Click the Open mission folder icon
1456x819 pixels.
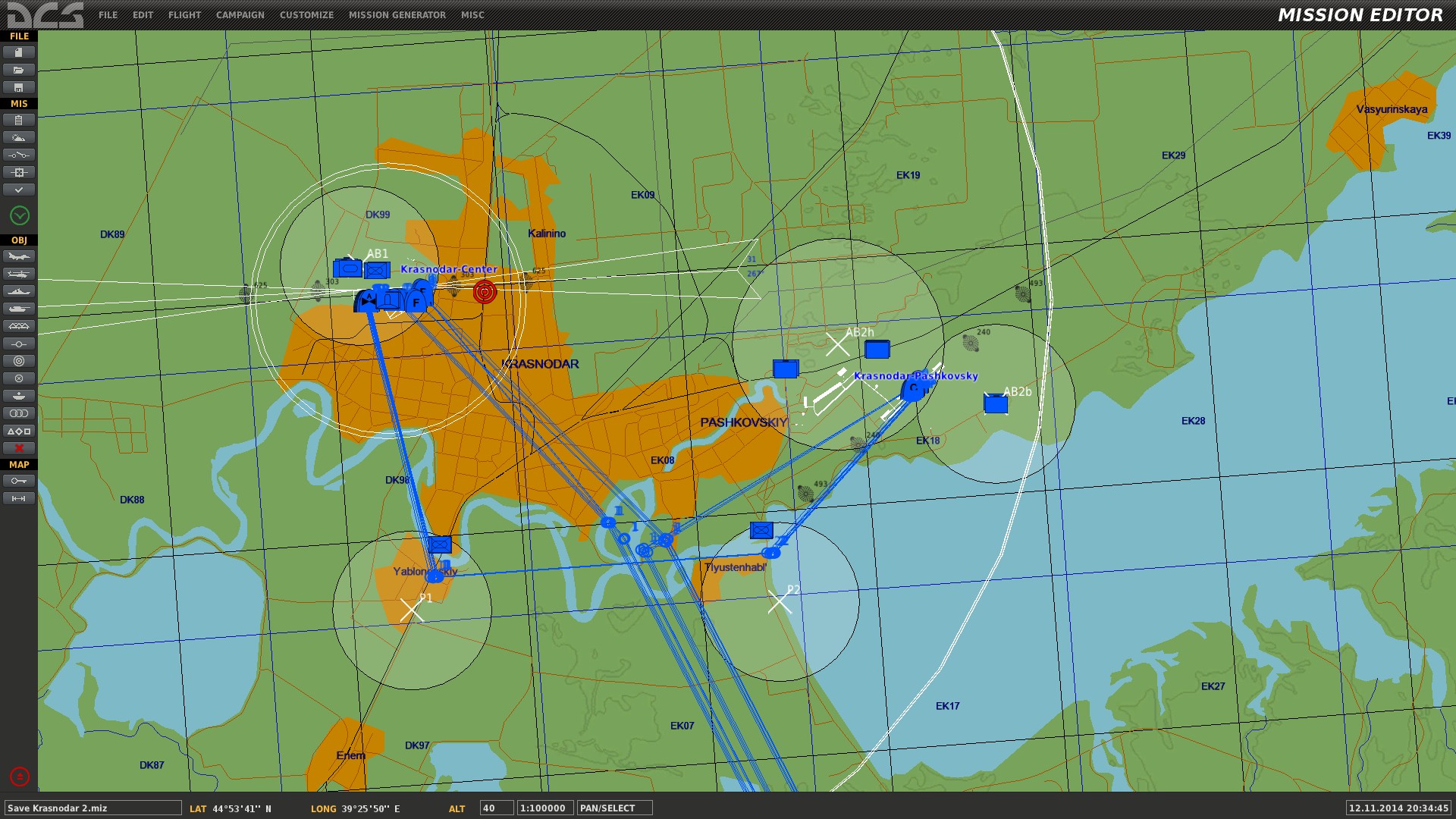tap(19, 70)
